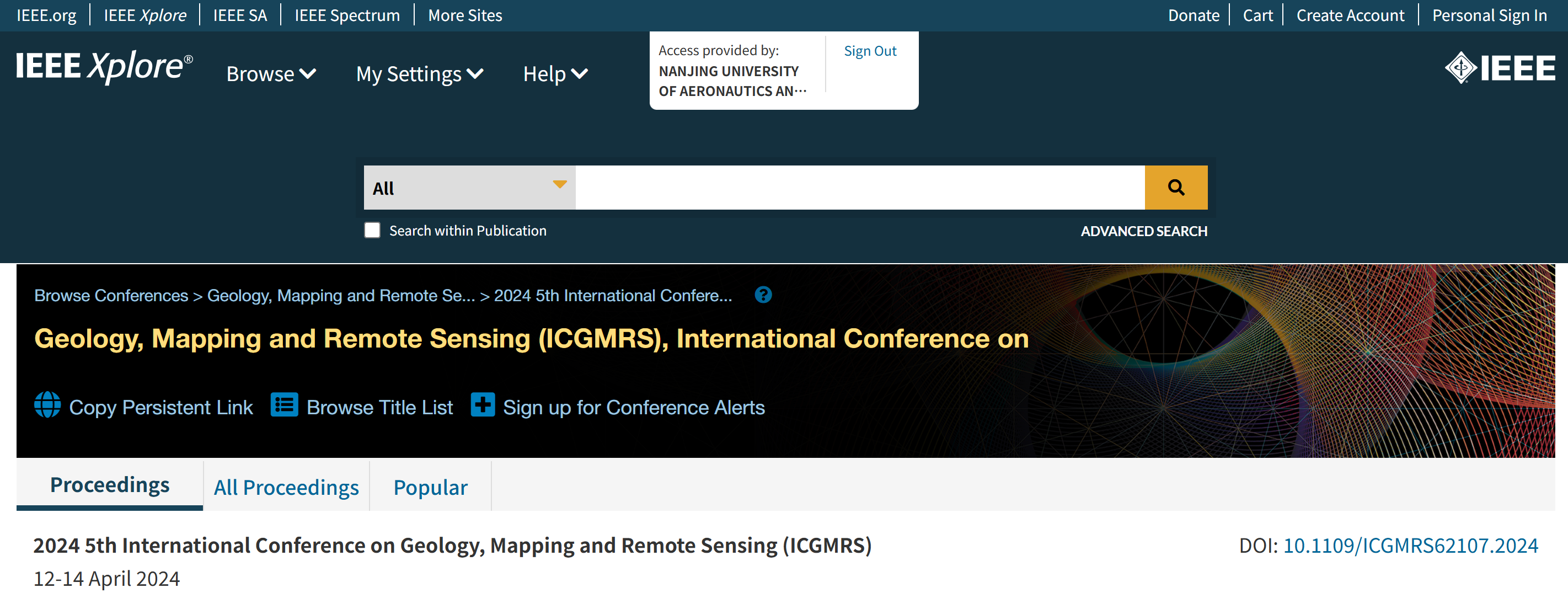Click the blue question mark help icon

(x=763, y=295)
